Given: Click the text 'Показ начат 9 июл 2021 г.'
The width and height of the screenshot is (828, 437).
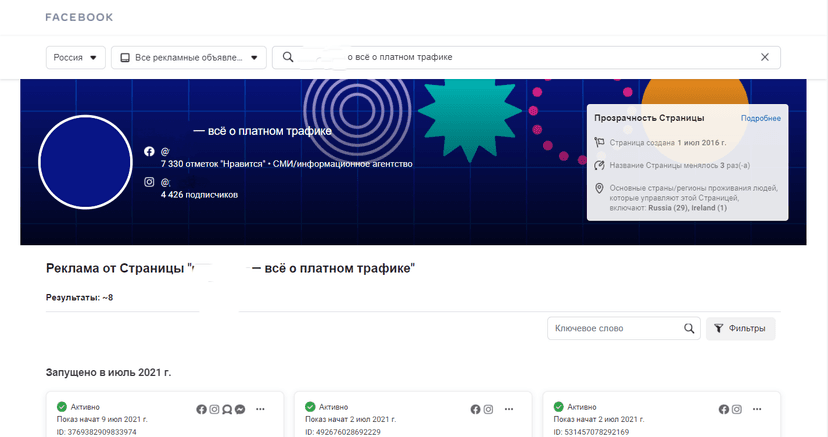Looking at the screenshot, I should coord(102,419).
